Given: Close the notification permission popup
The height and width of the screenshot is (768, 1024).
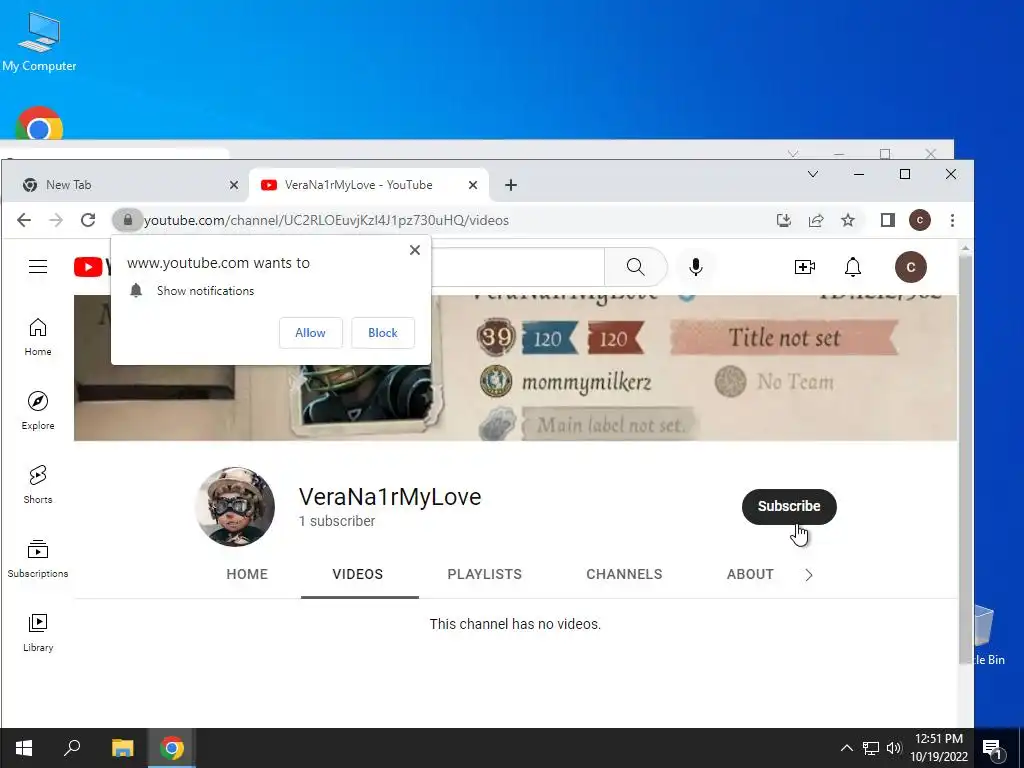Looking at the screenshot, I should click(415, 250).
